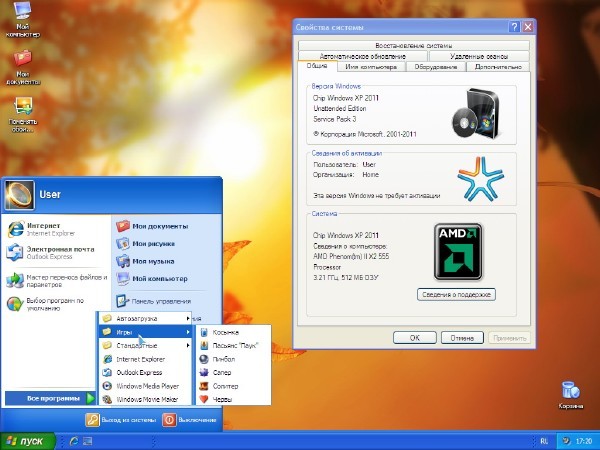600x450 pixels.
Task: Switch to Восстановление системы tab
Action: (413, 46)
